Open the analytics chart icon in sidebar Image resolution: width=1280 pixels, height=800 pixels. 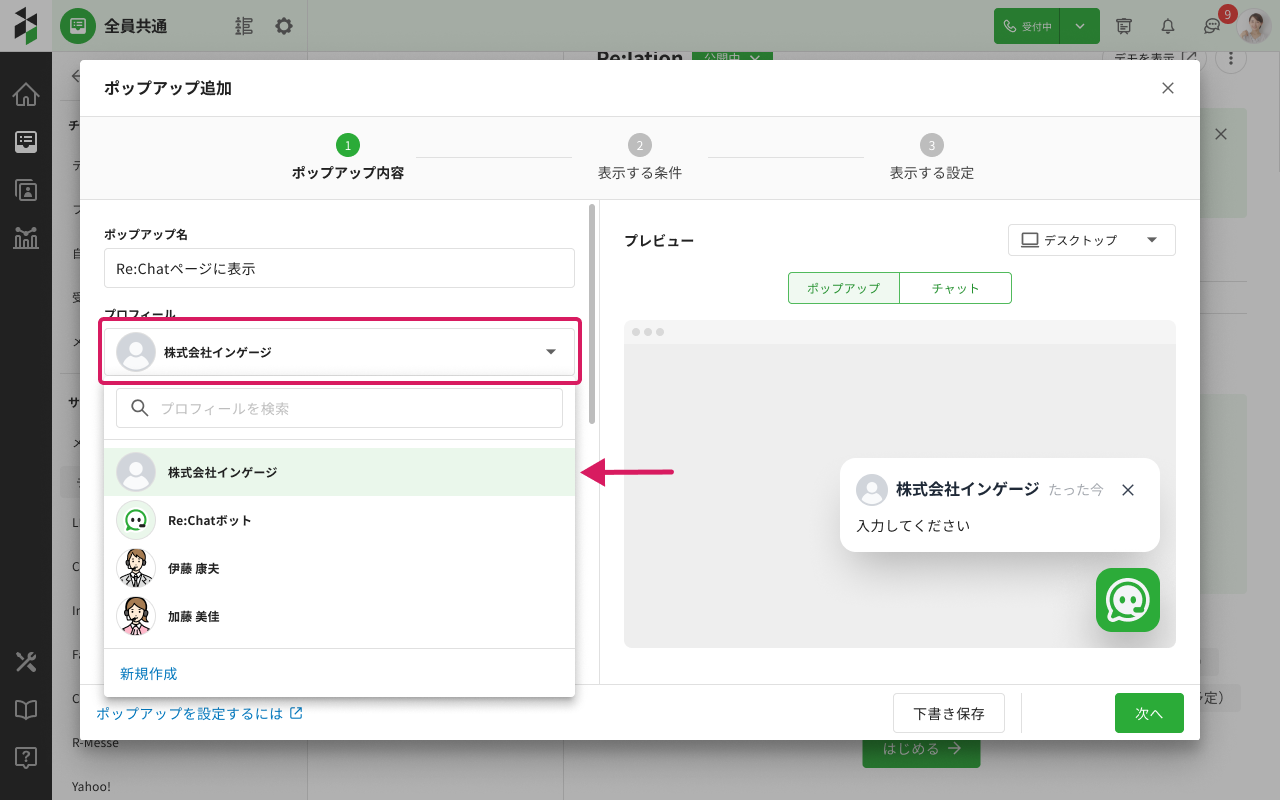coord(26,237)
